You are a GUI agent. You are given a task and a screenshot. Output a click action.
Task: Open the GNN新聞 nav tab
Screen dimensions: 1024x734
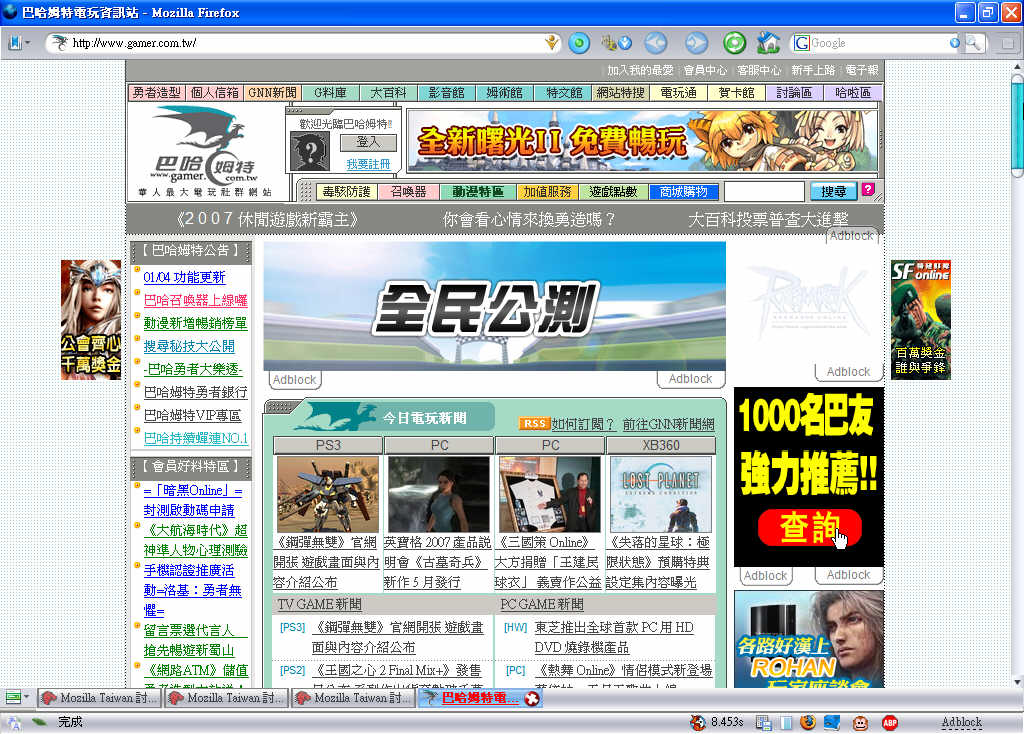(272, 93)
